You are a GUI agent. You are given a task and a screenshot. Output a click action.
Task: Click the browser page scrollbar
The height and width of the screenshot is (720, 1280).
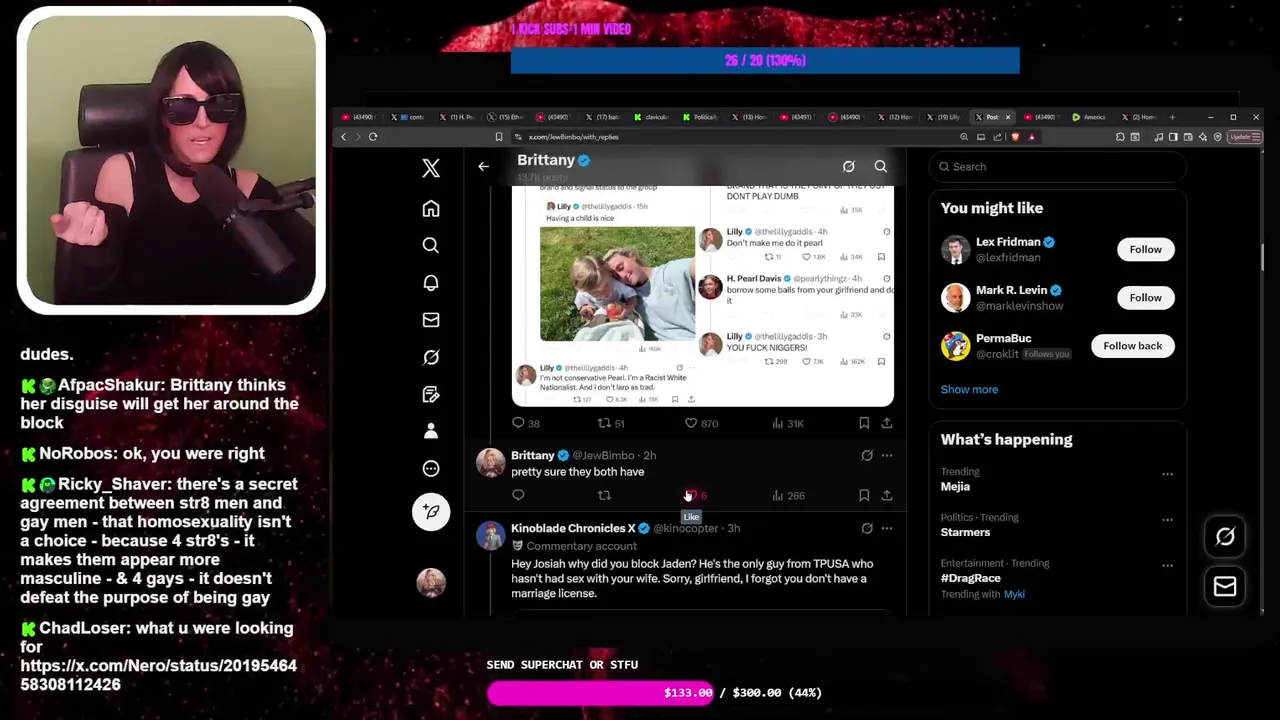[1261, 258]
